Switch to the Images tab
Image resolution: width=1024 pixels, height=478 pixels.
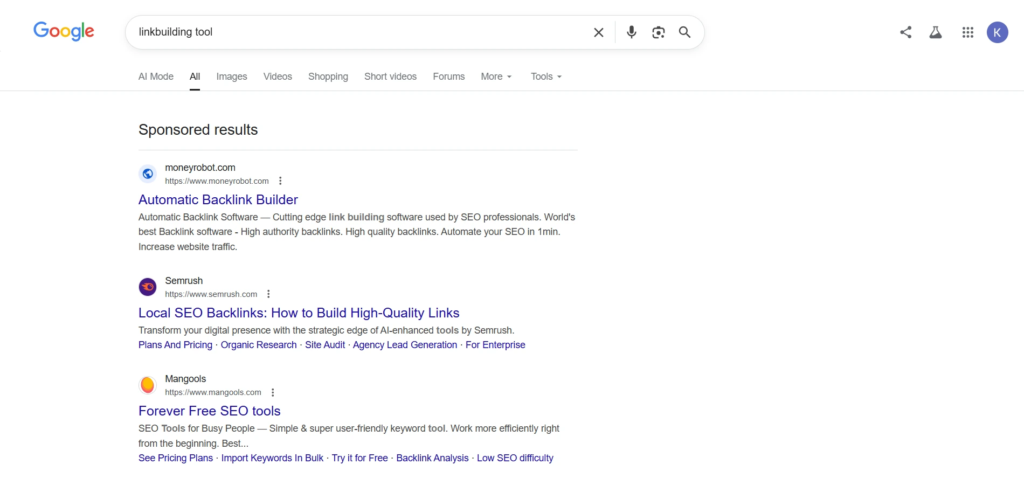pos(232,76)
